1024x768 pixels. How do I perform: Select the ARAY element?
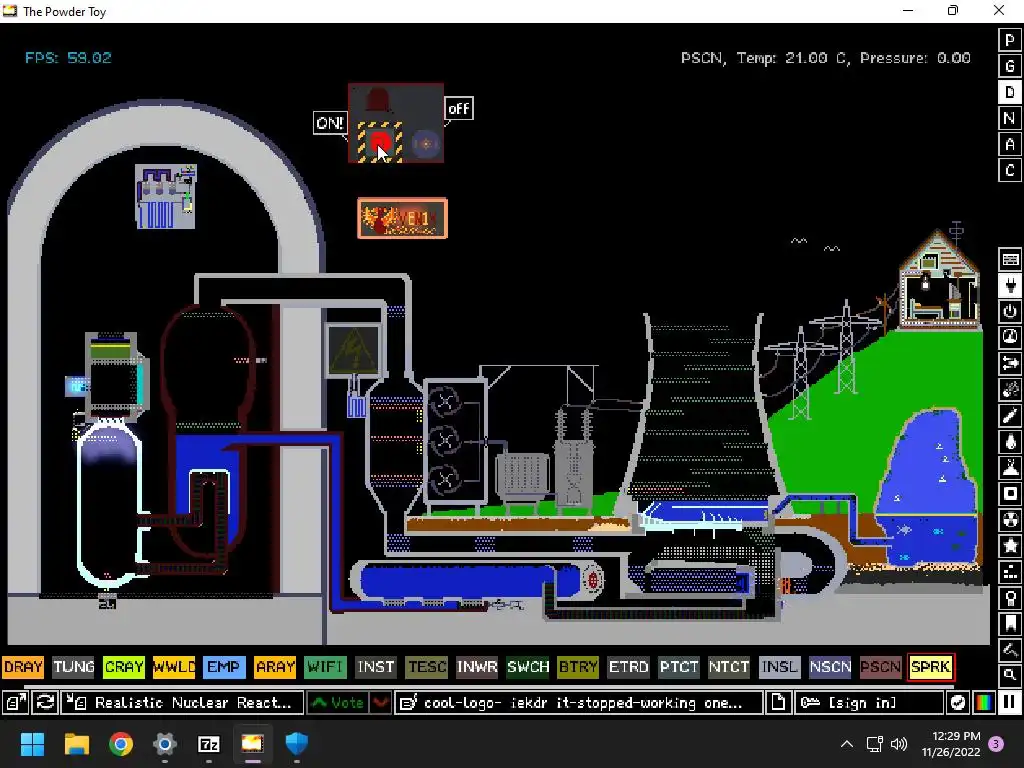[275, 667]
